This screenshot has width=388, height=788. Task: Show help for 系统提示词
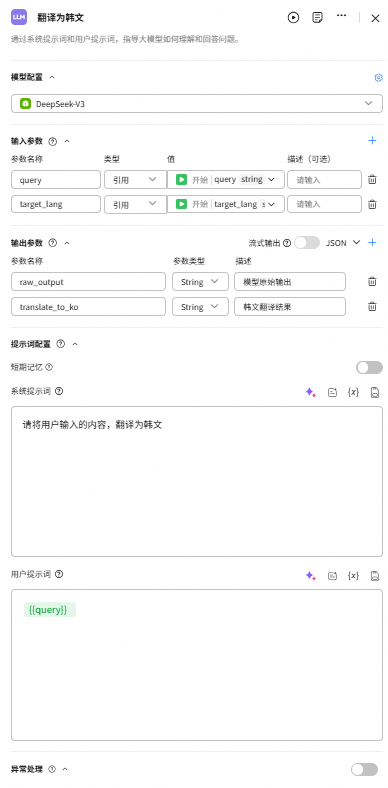(59, 391)
